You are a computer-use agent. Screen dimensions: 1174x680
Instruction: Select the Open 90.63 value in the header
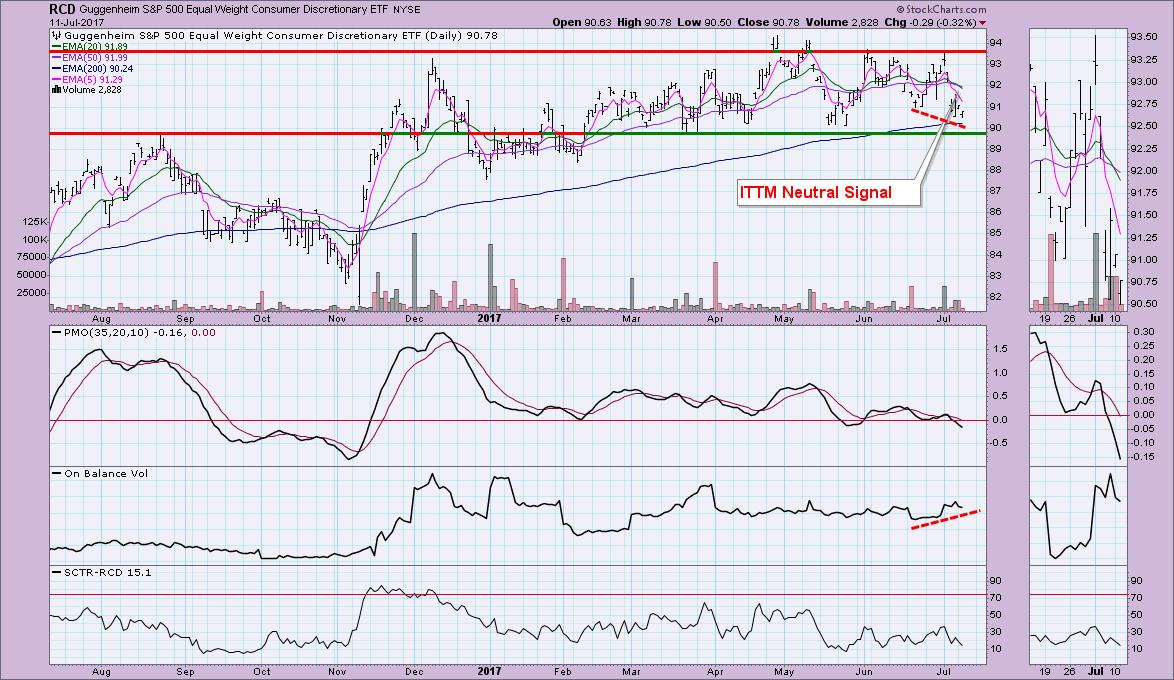click(x=580, y=22)
